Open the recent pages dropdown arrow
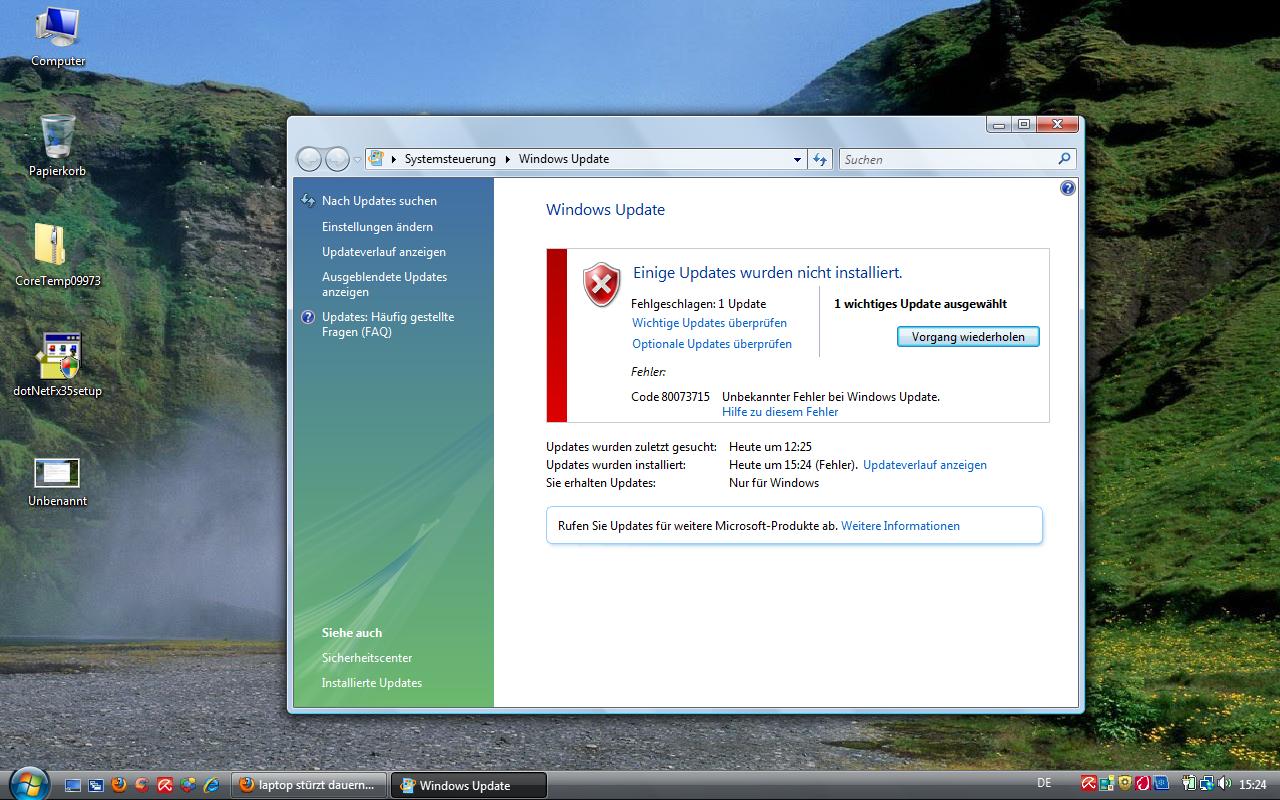 pyautogui.click(x=357, y=160)
